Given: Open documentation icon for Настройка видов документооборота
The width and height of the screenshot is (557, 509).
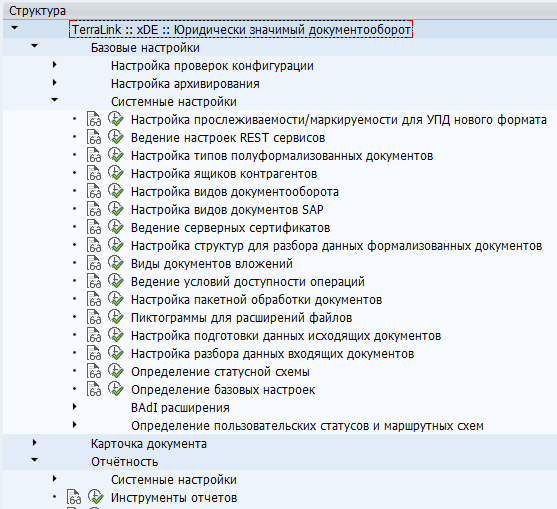Looking at the screenshot, I should [94, 191].
